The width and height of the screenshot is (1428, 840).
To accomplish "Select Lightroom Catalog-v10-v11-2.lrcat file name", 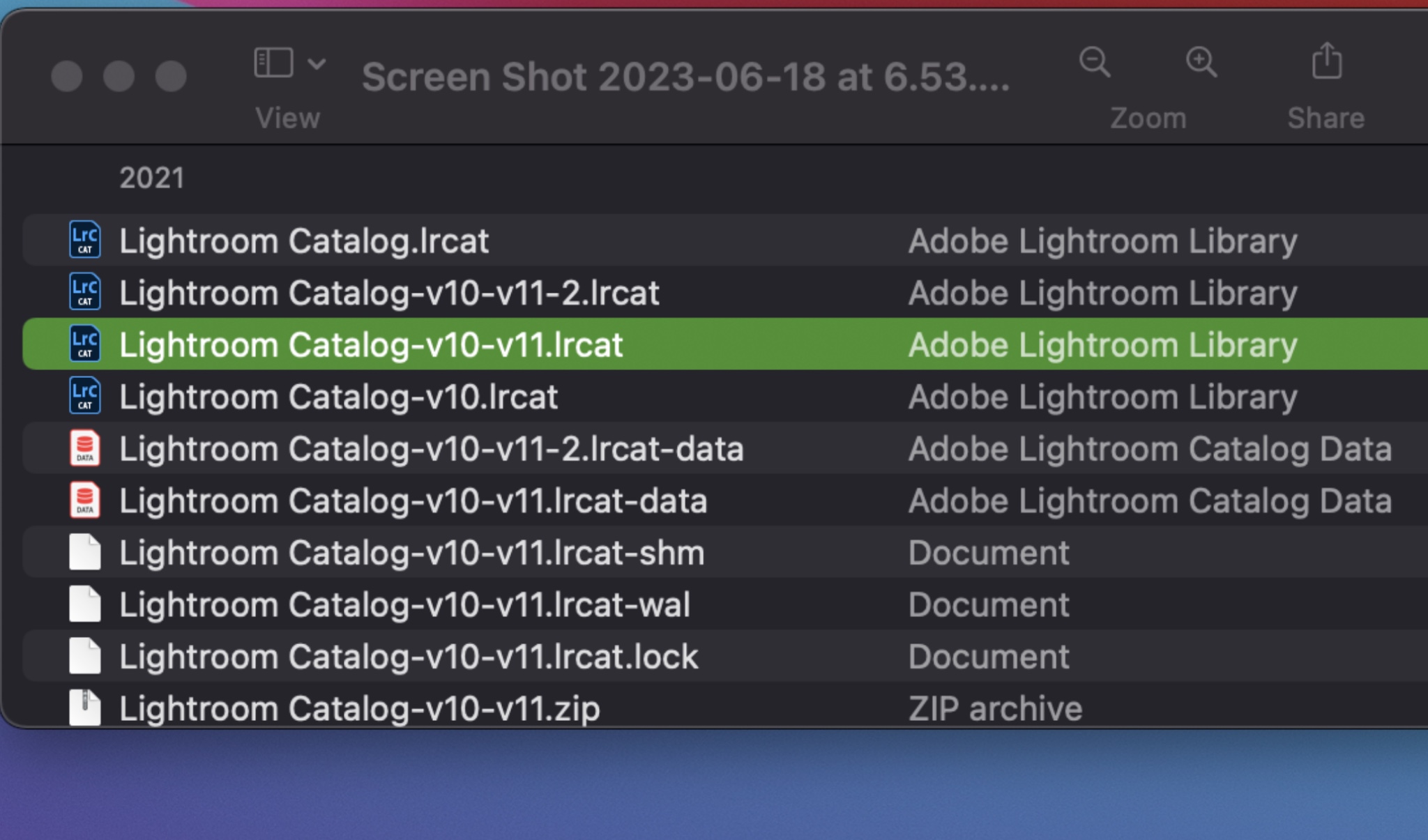I will [x=389, y=293].
